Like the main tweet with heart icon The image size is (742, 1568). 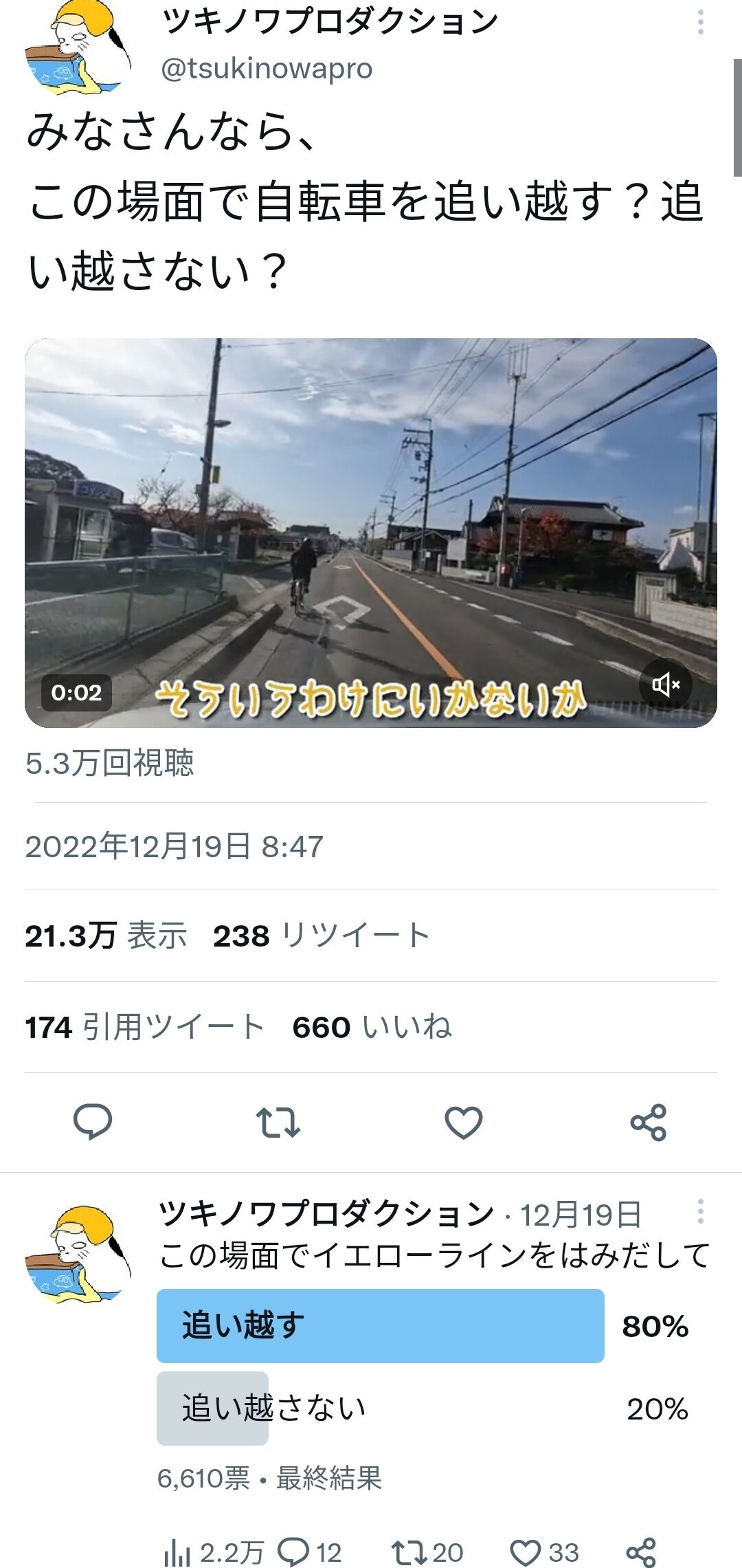(464, 1122)
